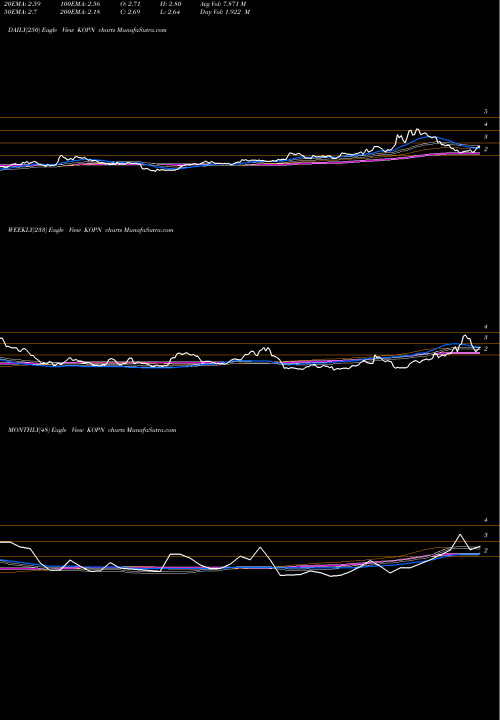Image resolution: width=500 pixels, height=720 pixels.
Task: Click the O: 2.71 open price
Action: [x=130, y=4]
